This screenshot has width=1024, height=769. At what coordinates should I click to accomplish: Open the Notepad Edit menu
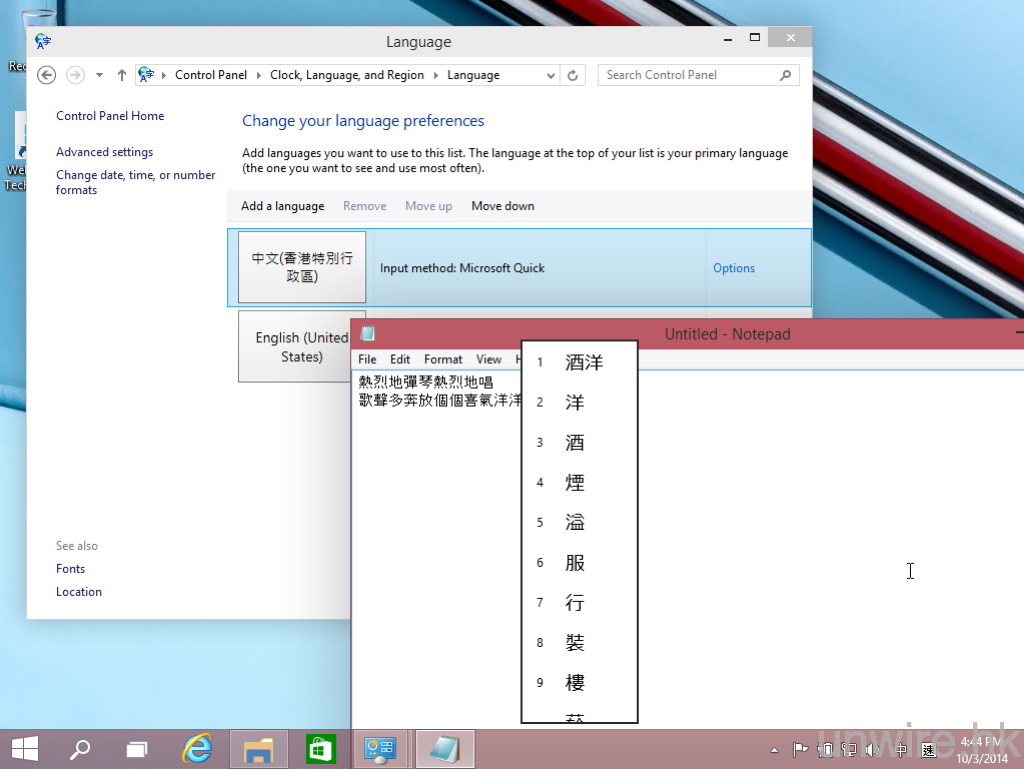tap(400, 359)
